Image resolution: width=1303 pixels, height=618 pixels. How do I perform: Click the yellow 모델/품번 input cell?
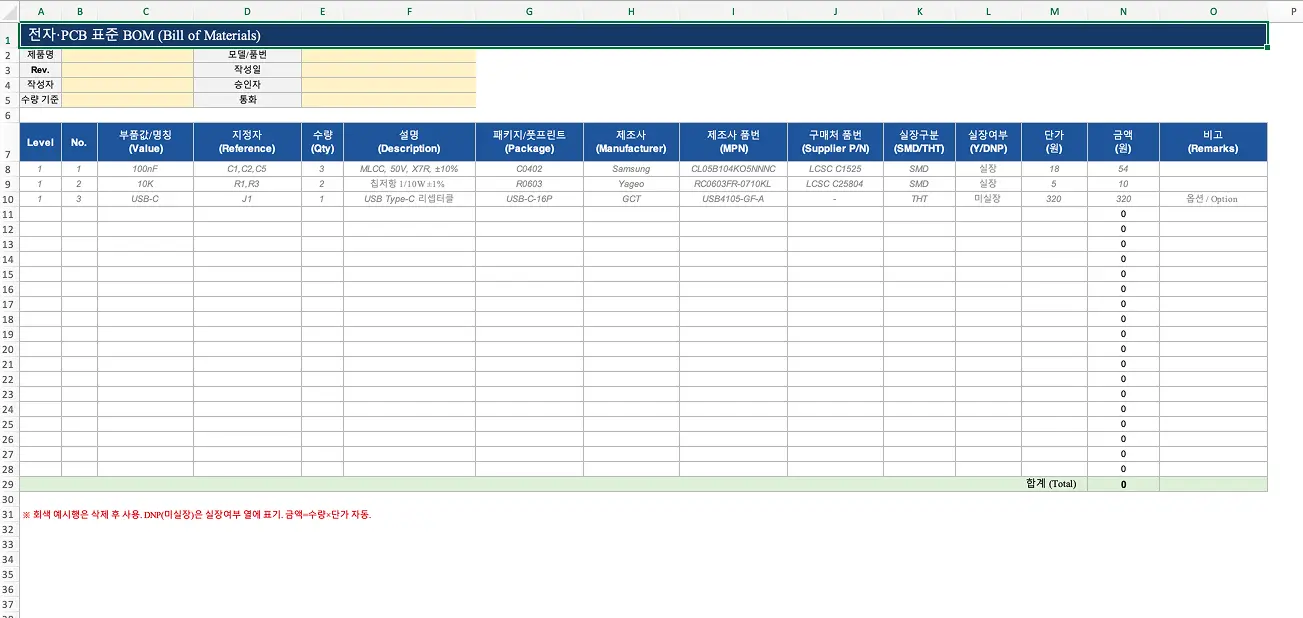pos(389,55)
